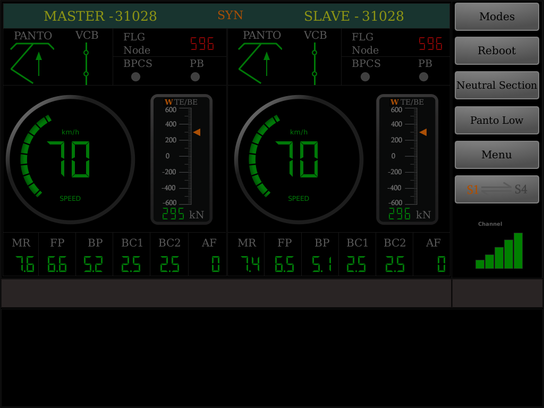This screenshot has width=544, height=408.
Task: Click the Channel signal strength bars
Action: [499, 250]
